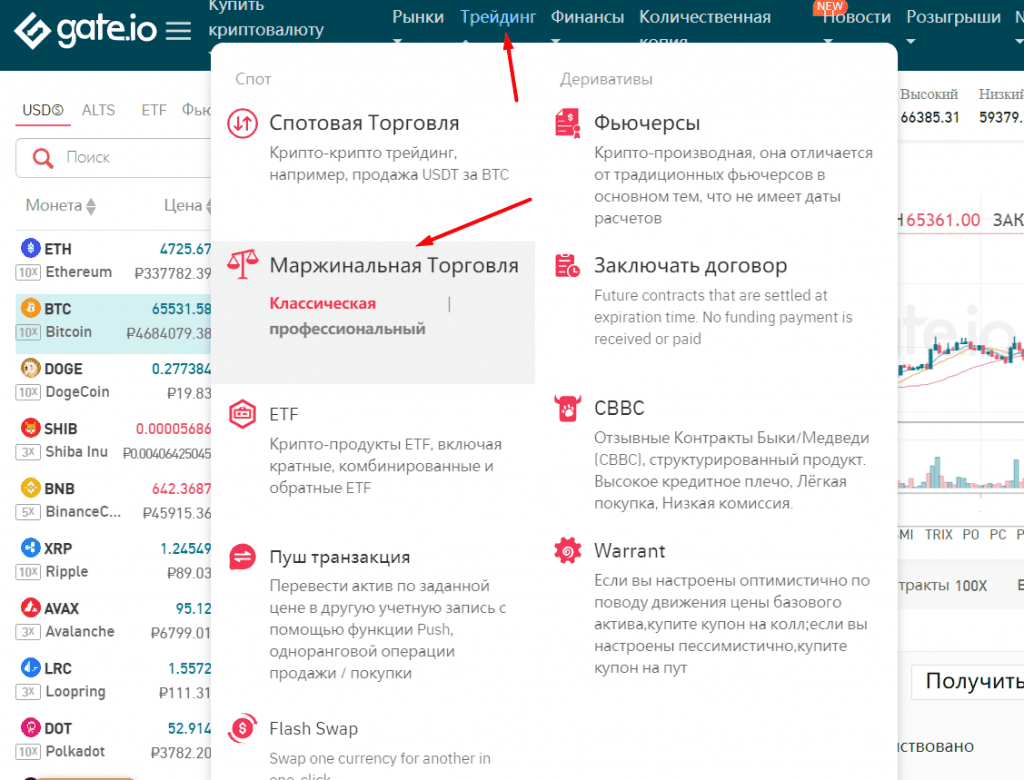Switch to the ETF market tab

[154, 110]
